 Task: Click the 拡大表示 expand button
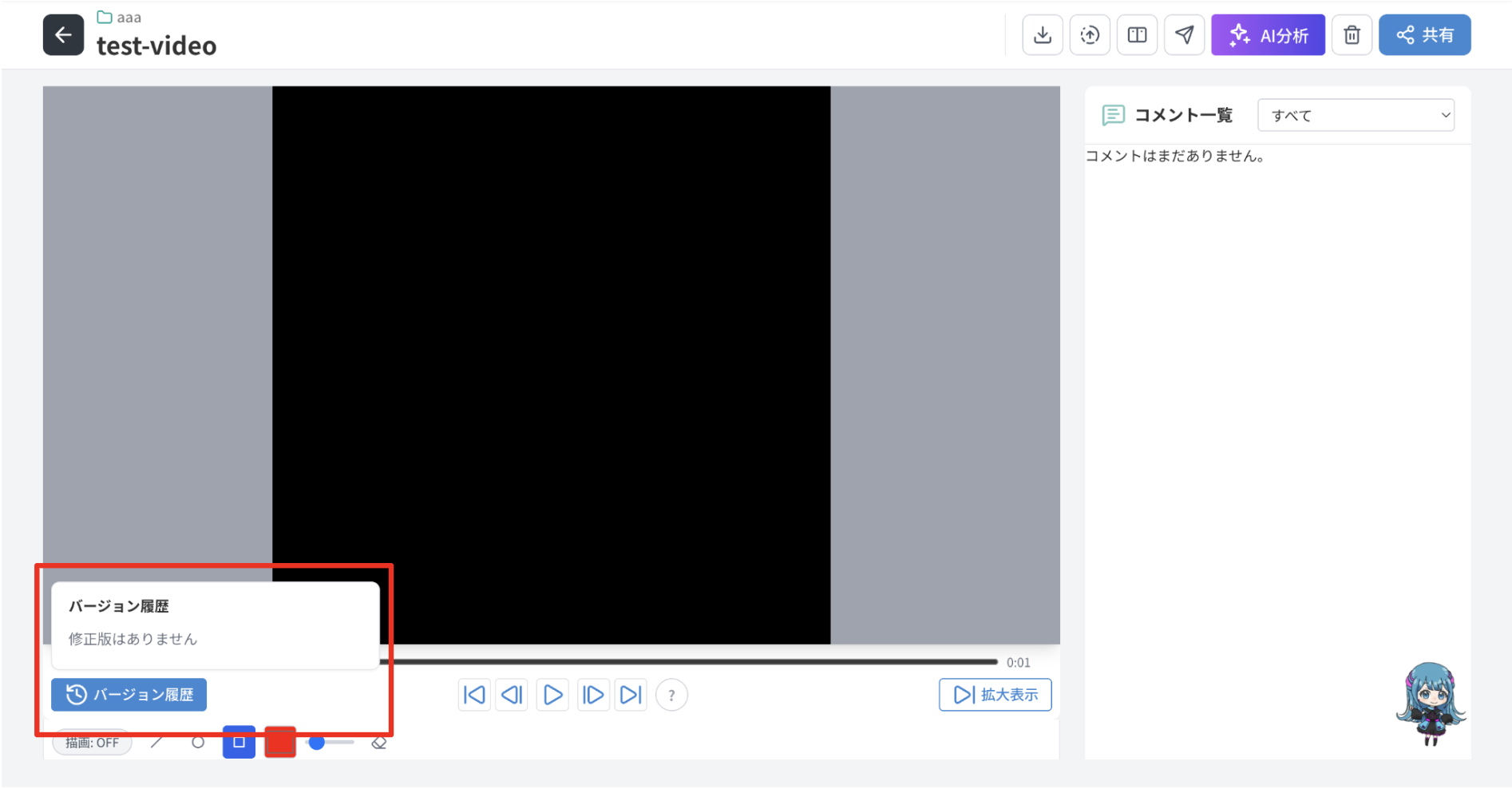click(995, 695)
